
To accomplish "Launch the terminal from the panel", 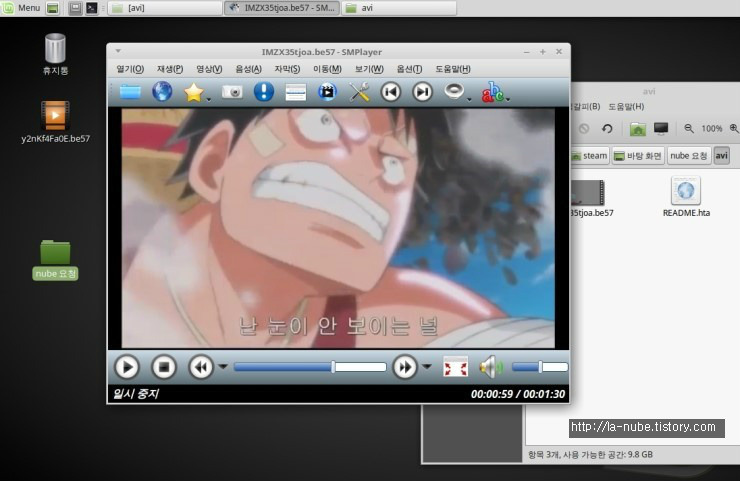I will 92,8.
